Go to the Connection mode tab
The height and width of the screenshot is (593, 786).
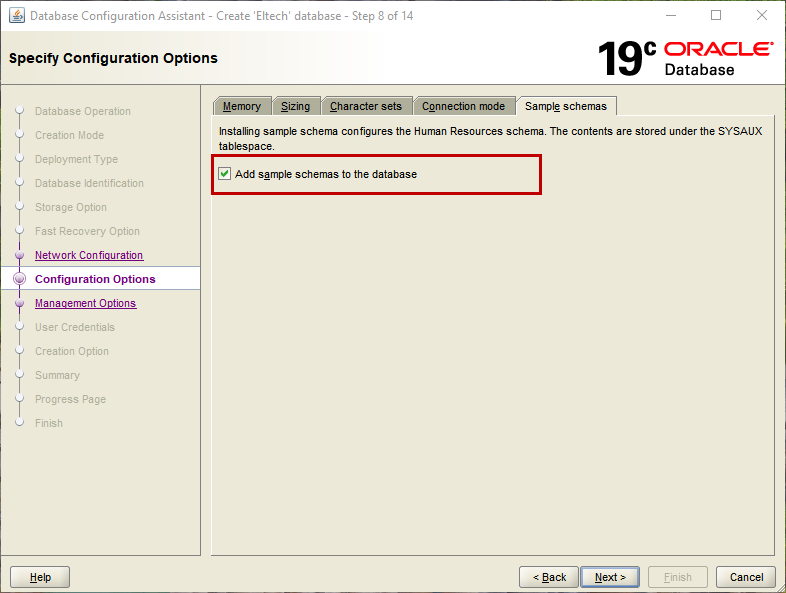pos(464,106)
